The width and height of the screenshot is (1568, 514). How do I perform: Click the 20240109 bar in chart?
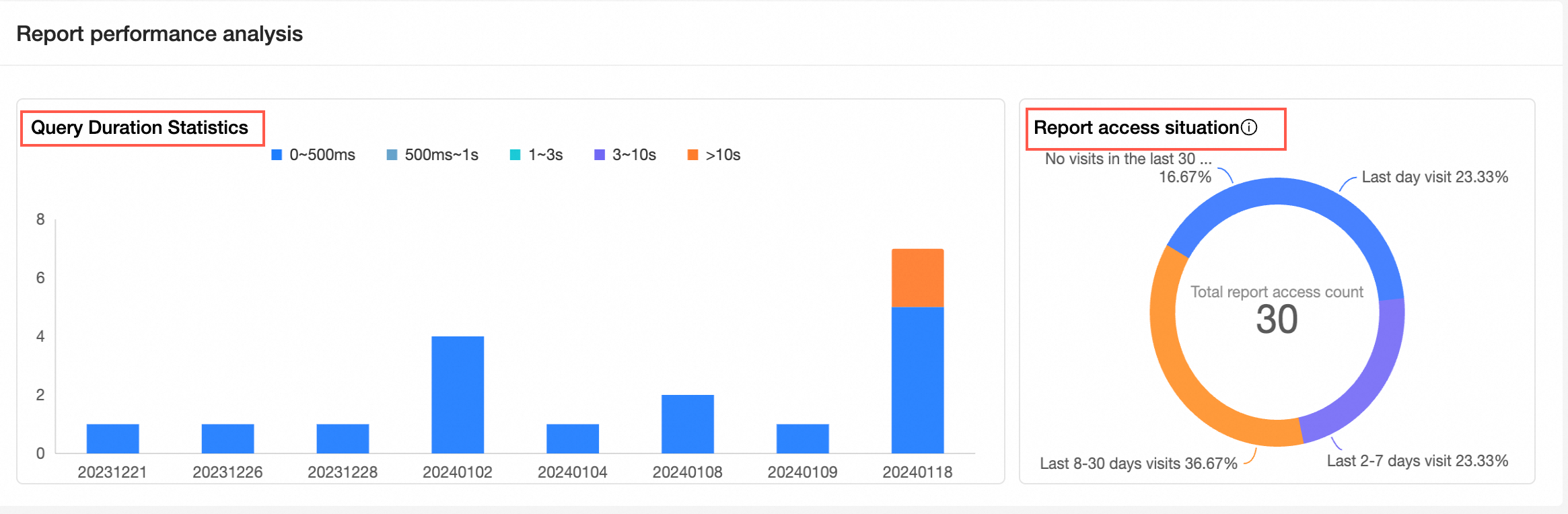tap(803, 438)
